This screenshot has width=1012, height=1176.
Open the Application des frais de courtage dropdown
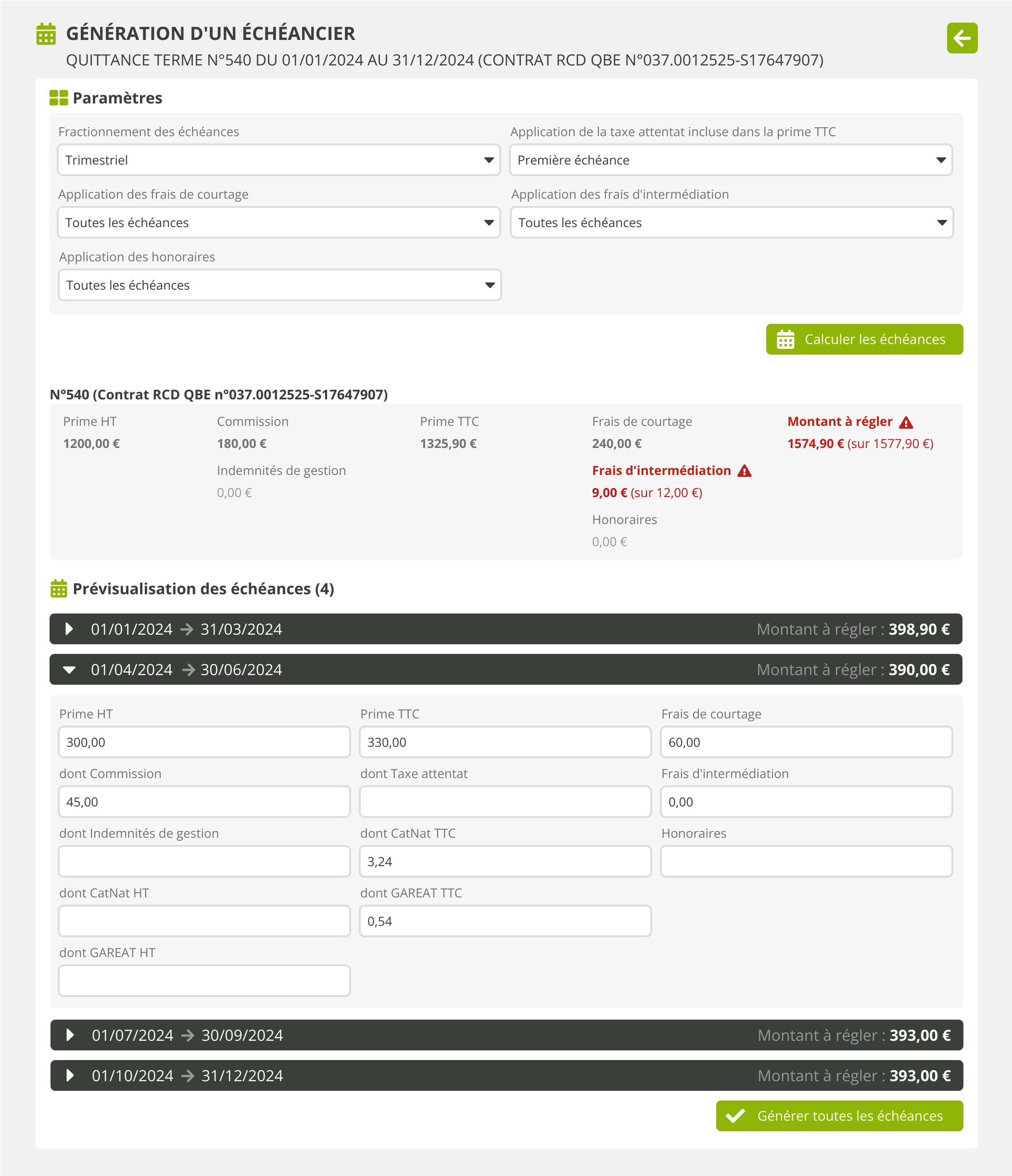click(278, 222)
